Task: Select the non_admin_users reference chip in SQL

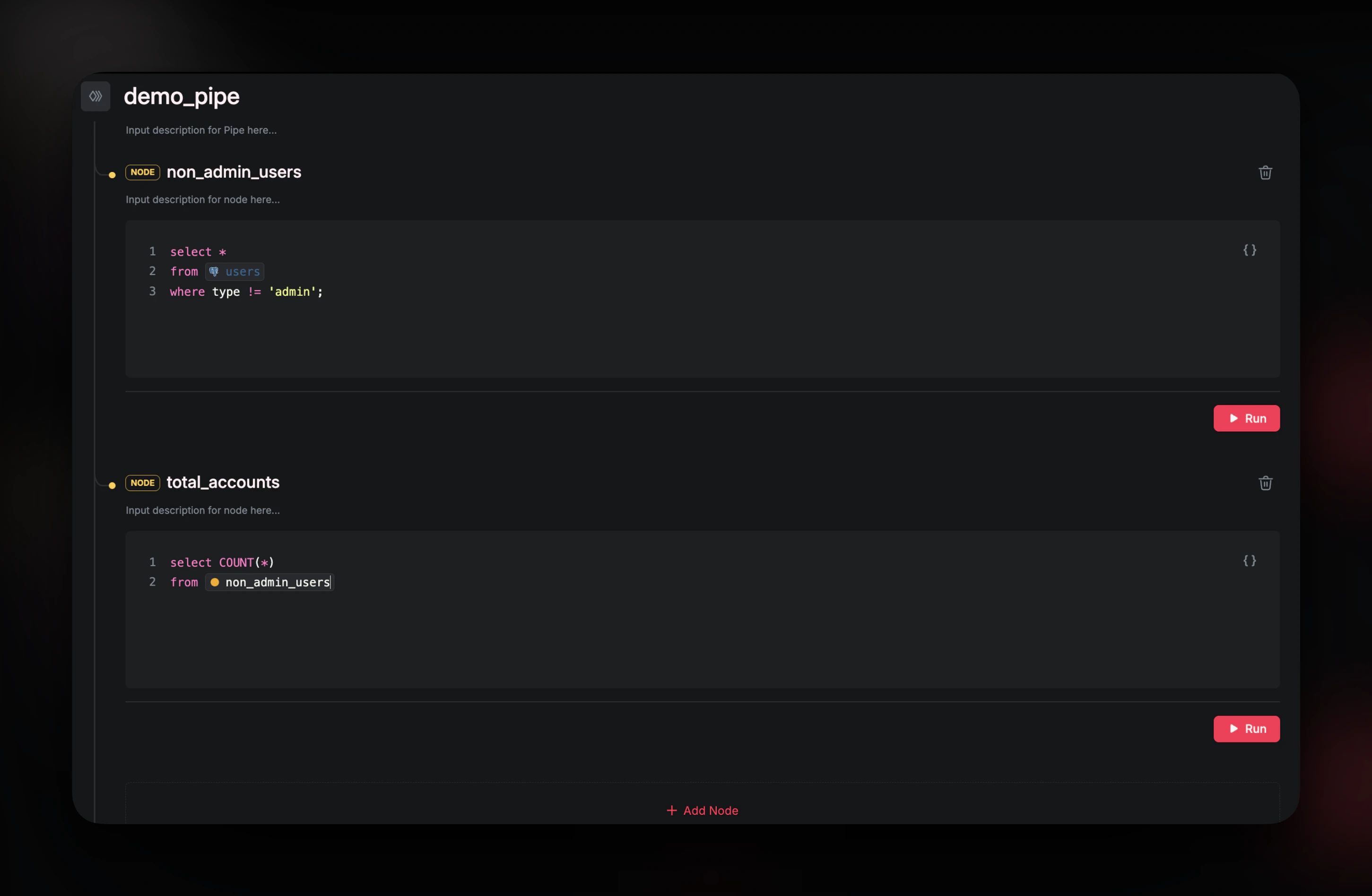Action: tap(269, 583)
